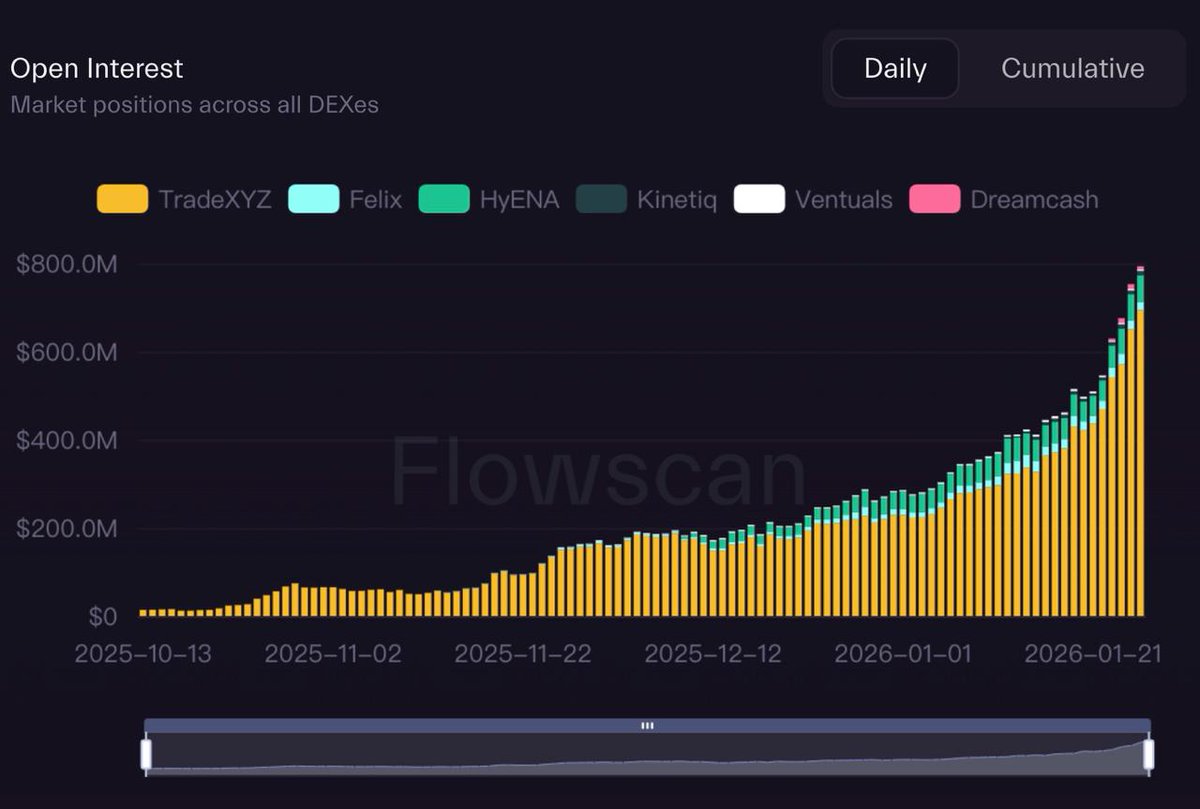Click the TradeXYZ legend label text

coord(217,199)
